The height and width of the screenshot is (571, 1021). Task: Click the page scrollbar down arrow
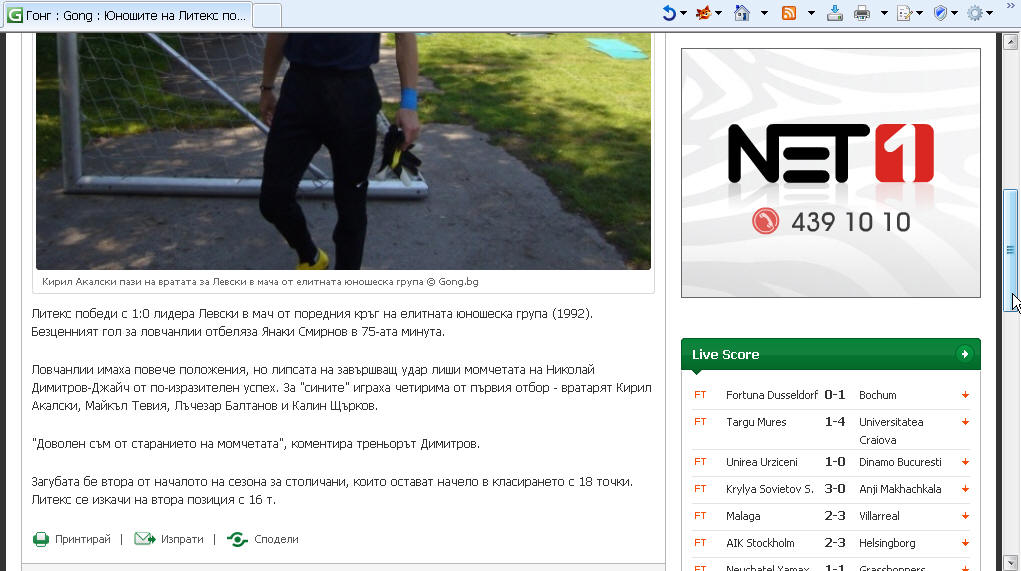(1011, 563)
